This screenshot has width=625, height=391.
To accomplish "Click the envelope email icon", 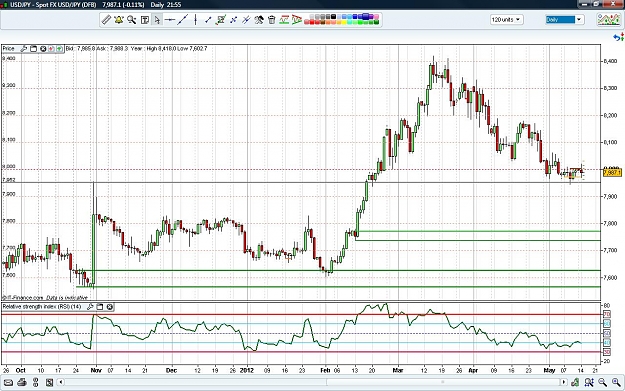I will coord(8,383).
